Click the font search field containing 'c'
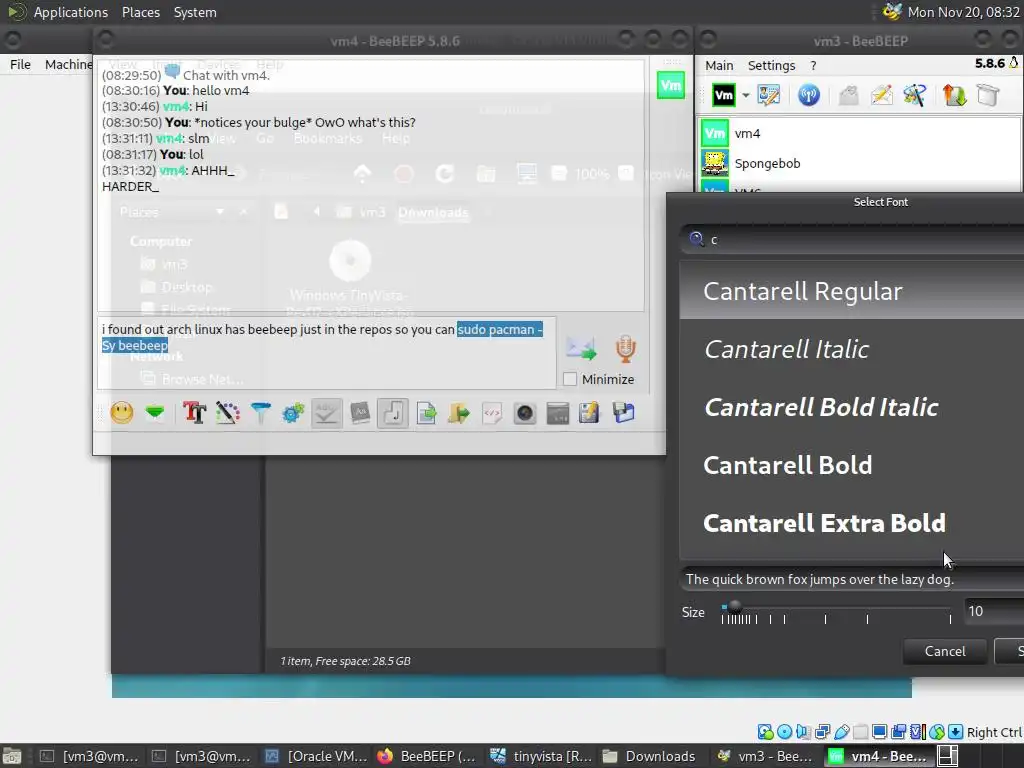Screen dimensions: 1024x768 [852, 240]
